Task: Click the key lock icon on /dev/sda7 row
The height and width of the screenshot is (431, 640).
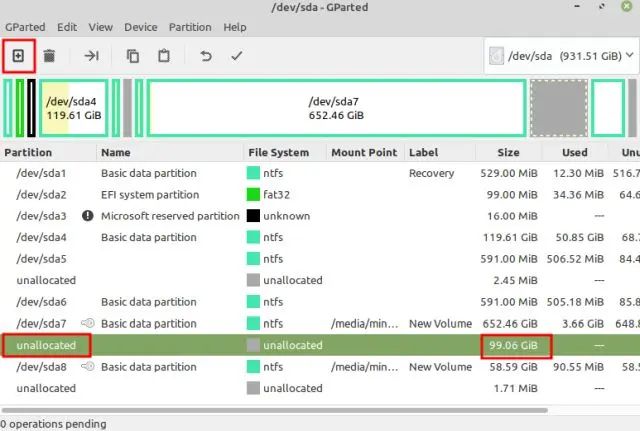Action: [88, 323]
